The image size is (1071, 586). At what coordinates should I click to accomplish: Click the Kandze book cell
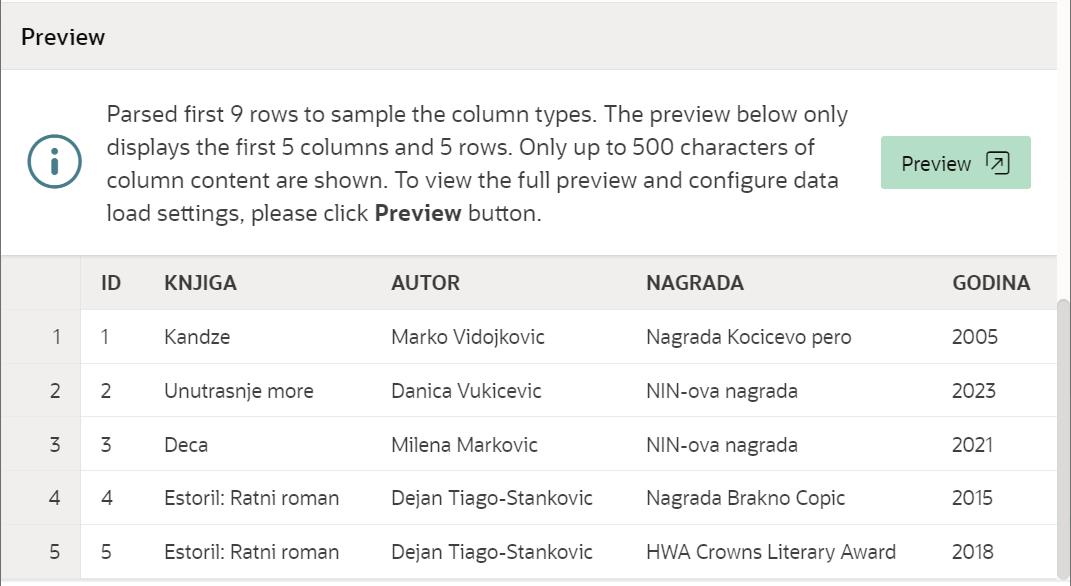pyautogui.click(x=197, y=337)
